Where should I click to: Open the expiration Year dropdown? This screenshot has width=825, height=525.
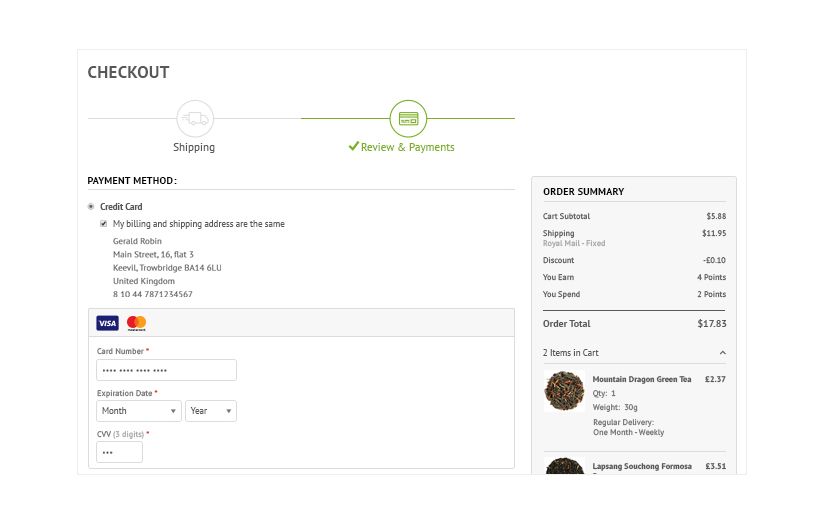pos(211,411)
